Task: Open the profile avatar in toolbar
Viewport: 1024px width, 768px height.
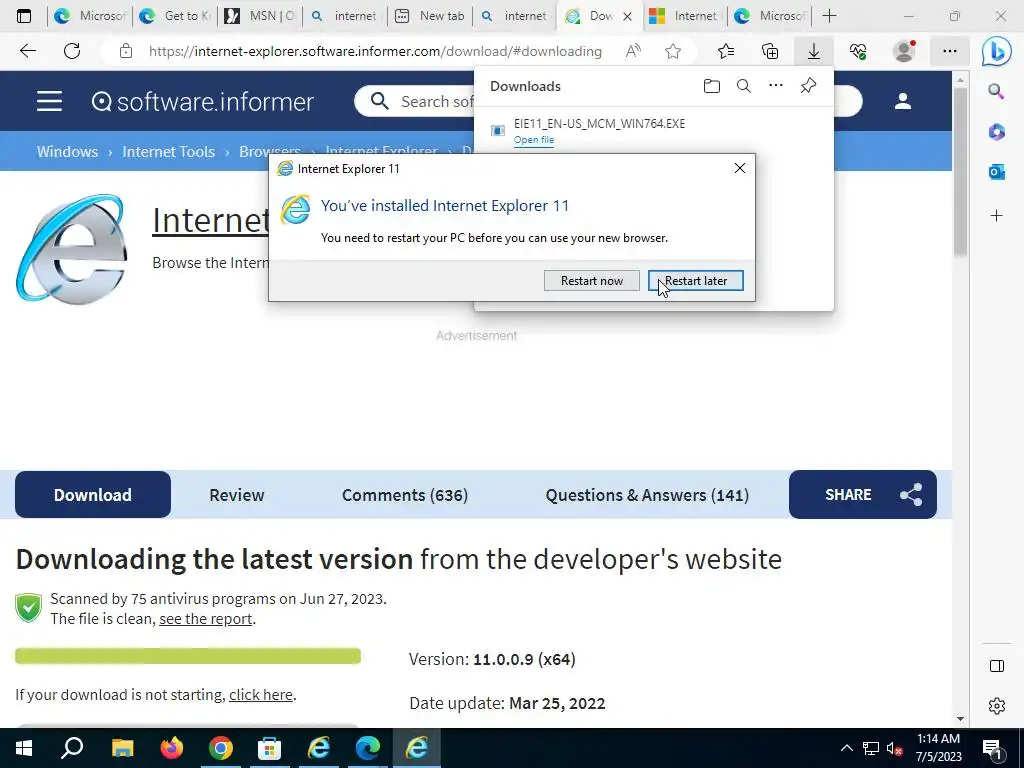Action: pos(904,51)
